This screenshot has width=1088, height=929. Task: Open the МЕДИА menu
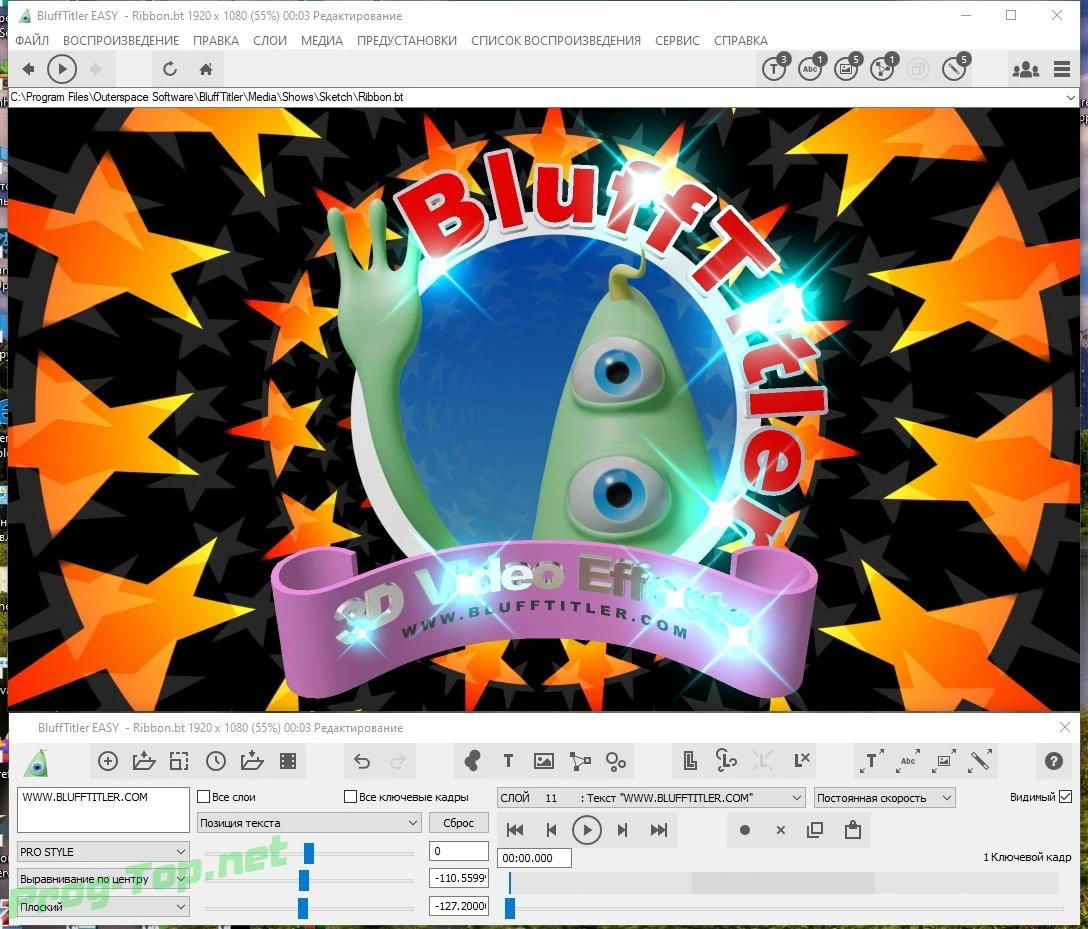coord(322,40)
